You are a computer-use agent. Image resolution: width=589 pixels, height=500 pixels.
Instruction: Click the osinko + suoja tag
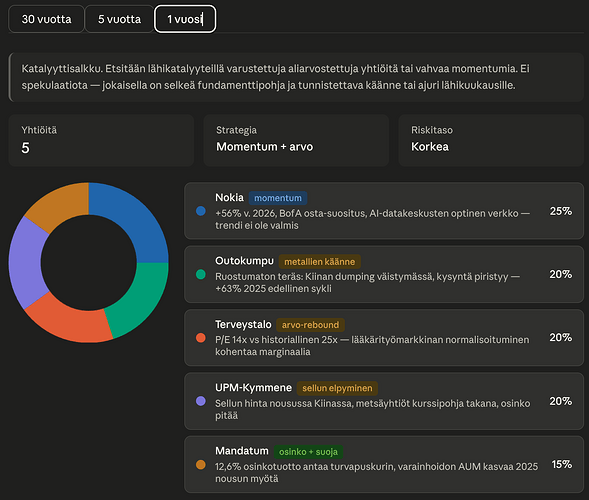pyautogui.click(x=308, y=452)
